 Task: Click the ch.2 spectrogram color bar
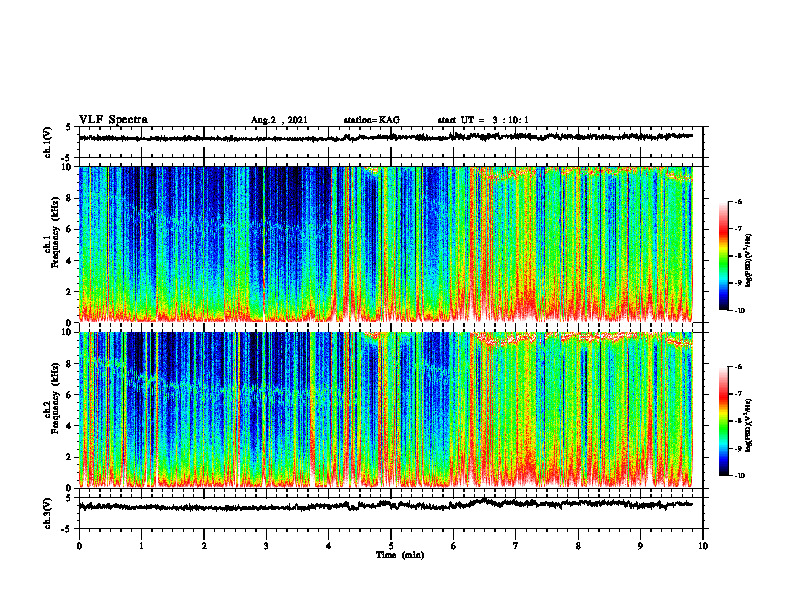point(723,421)
